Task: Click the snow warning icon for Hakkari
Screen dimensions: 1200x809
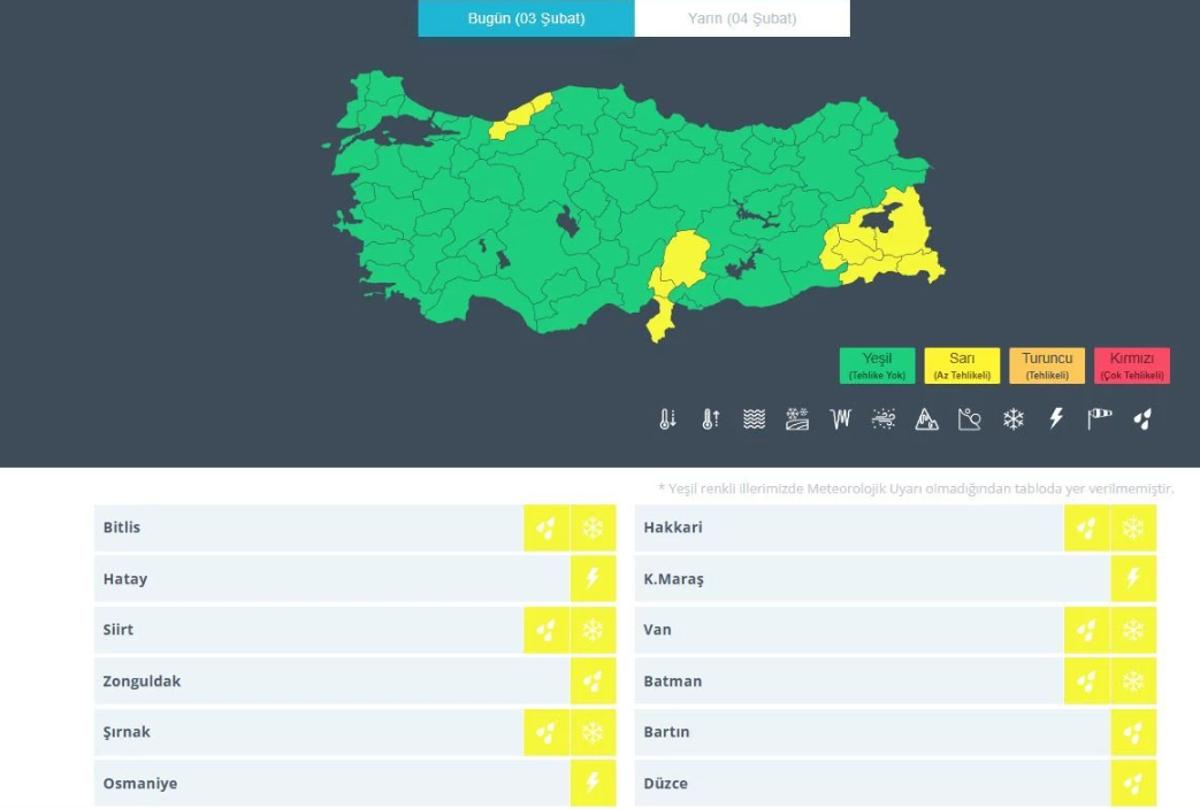Action: (1133, 528)
